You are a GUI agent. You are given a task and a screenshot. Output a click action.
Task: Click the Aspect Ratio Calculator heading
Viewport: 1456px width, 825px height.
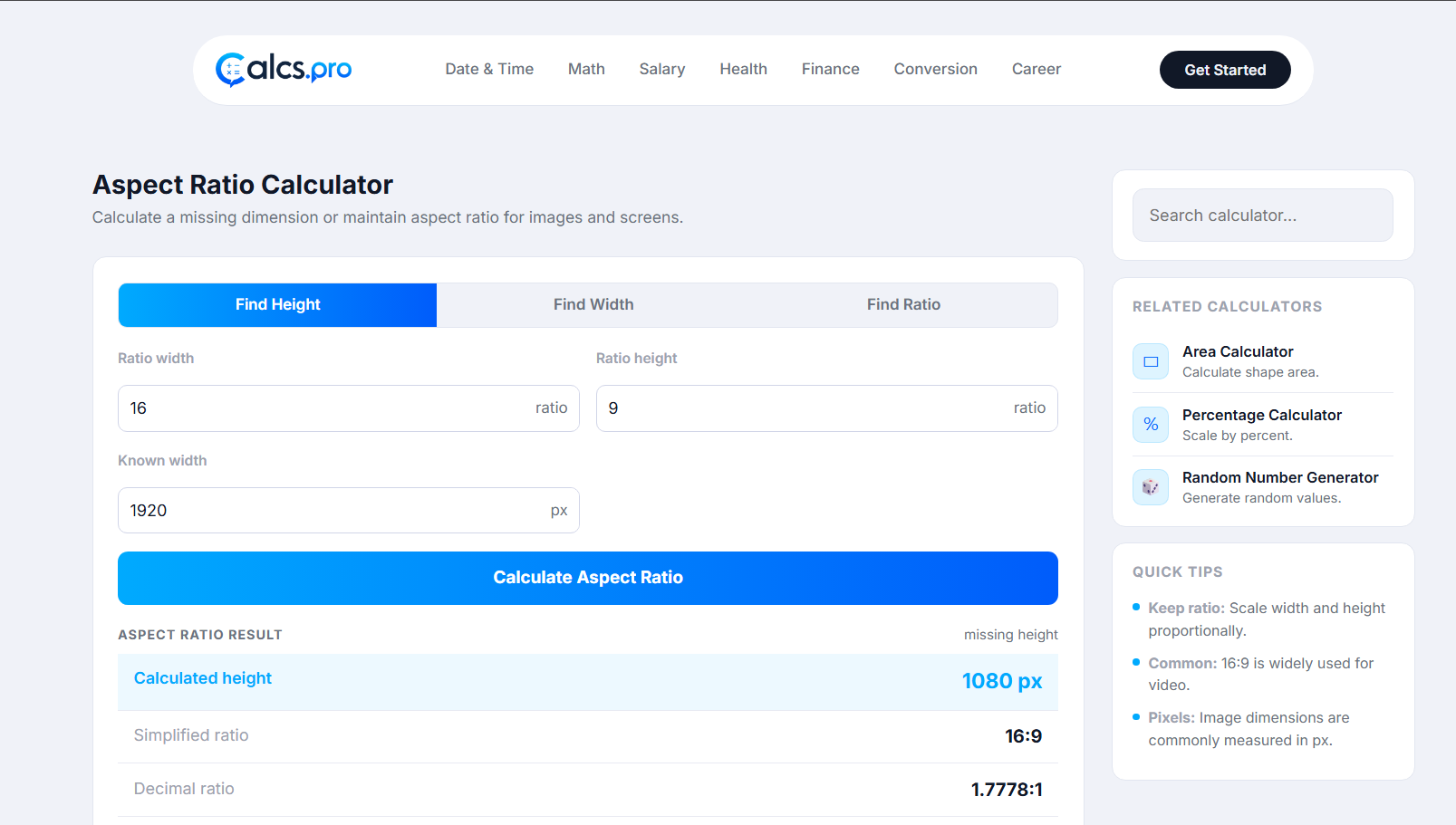pos(243,185)
